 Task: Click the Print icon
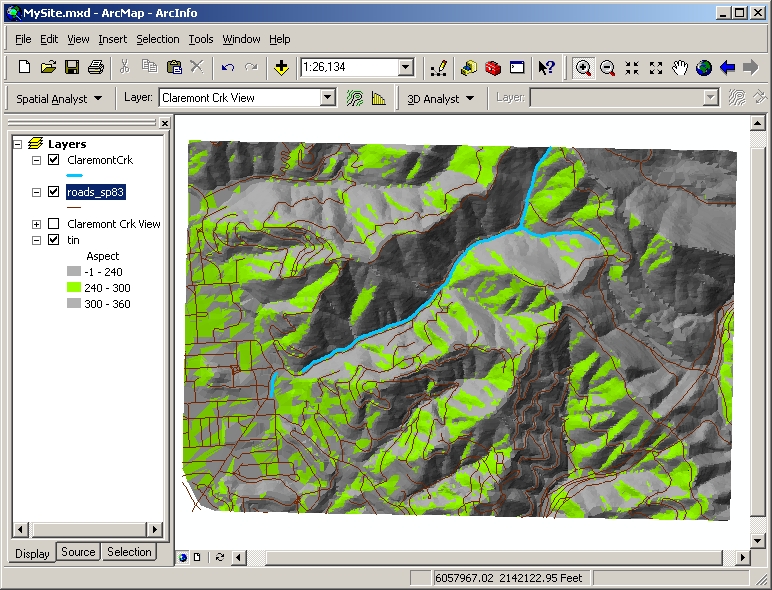[96, 68]
